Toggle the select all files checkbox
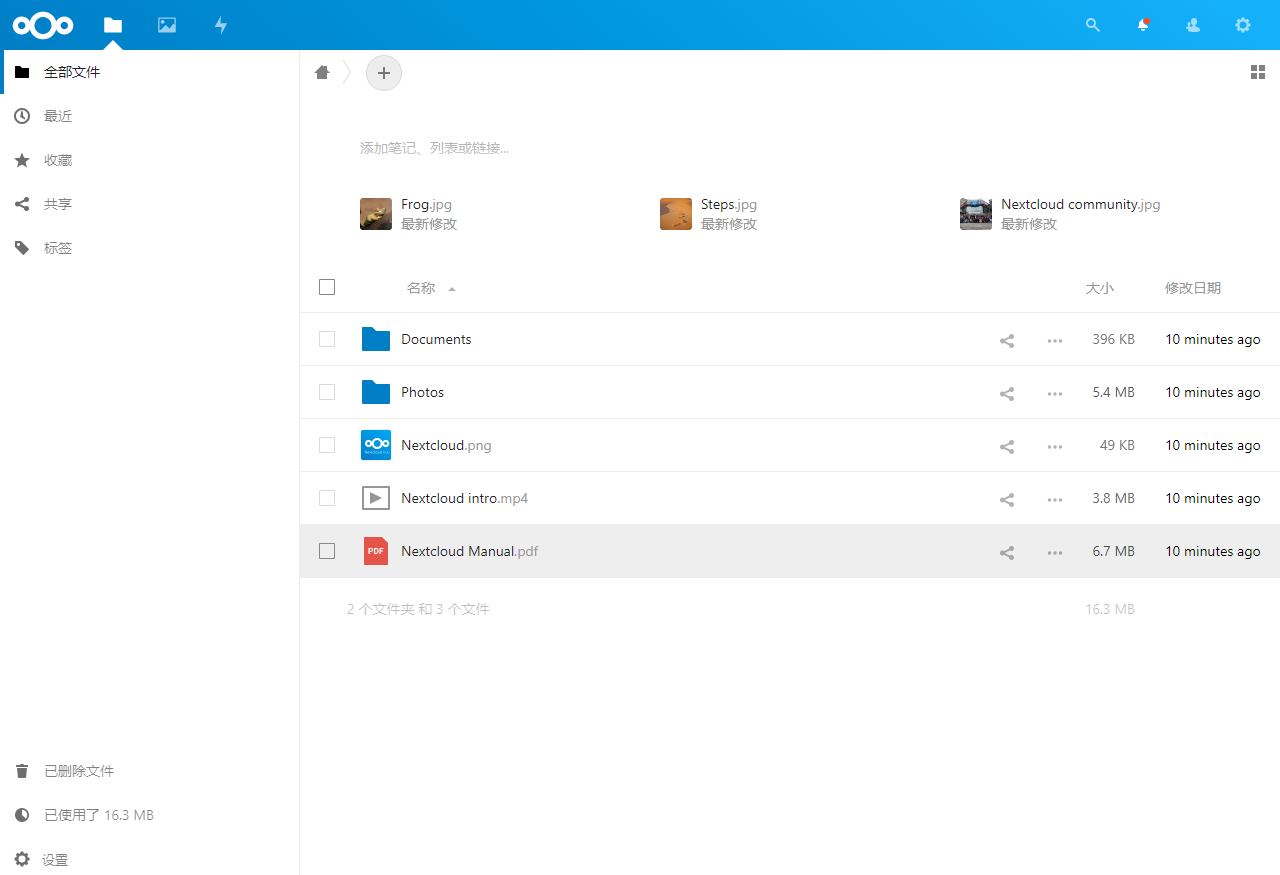 pos(327,287)
